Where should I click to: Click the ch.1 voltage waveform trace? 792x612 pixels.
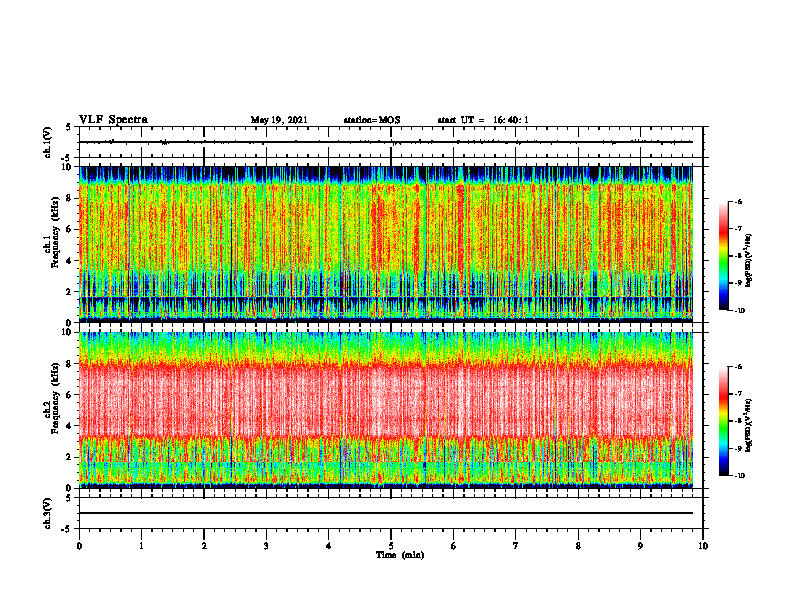(386, 142)
